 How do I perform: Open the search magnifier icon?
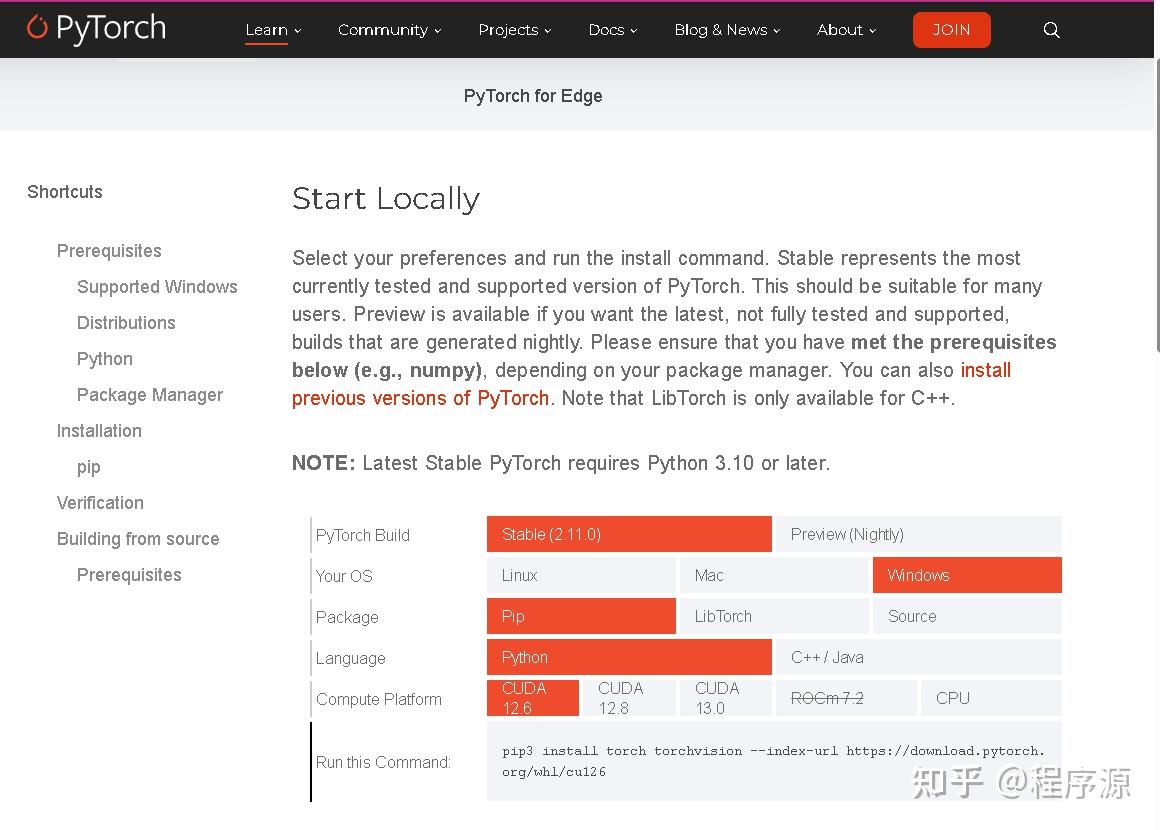tap(1051, 30)
